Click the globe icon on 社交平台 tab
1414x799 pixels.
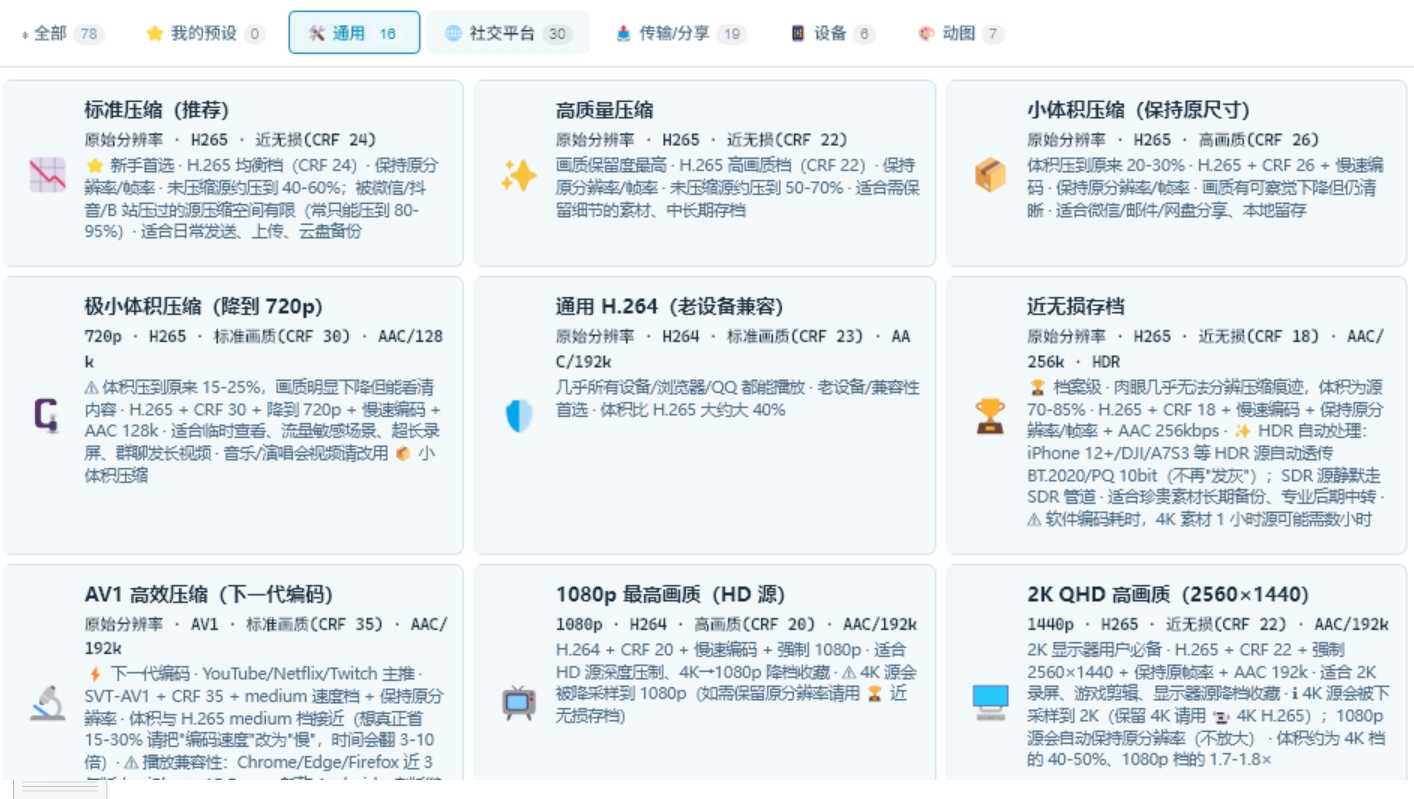pos(454,33)
